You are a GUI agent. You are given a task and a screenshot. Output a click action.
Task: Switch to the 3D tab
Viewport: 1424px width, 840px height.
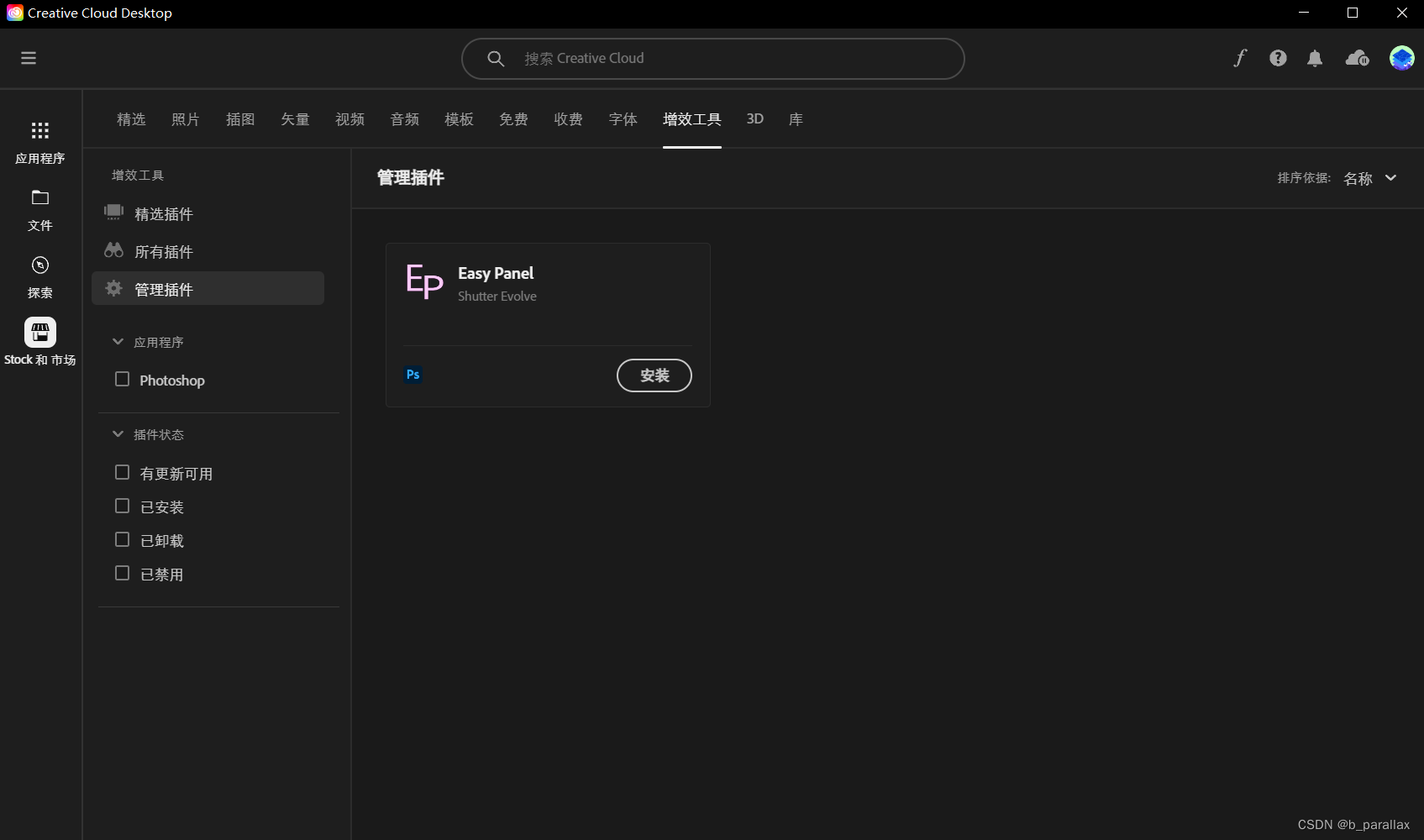point(755,119)
